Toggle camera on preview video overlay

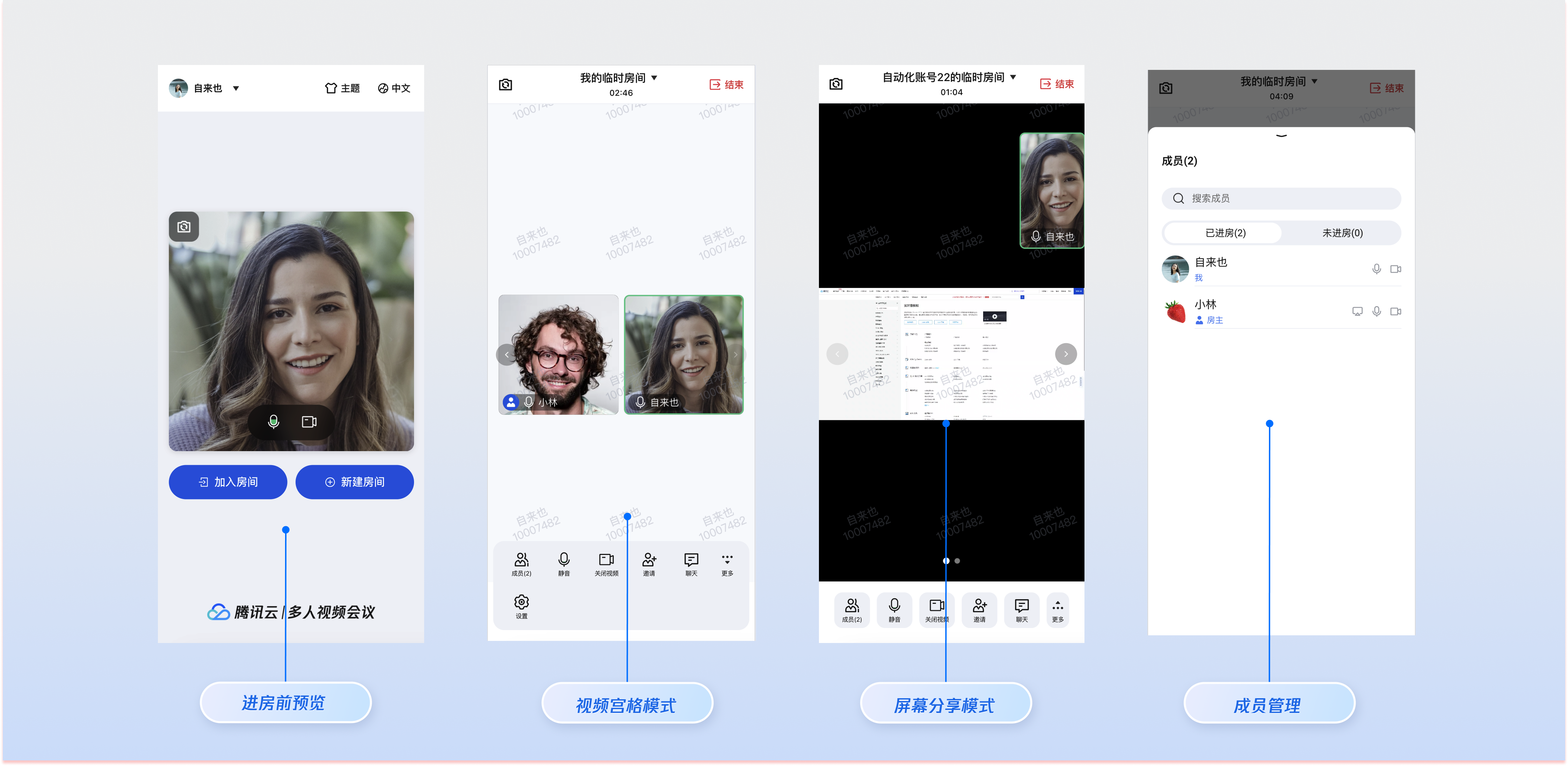(309, 421)
